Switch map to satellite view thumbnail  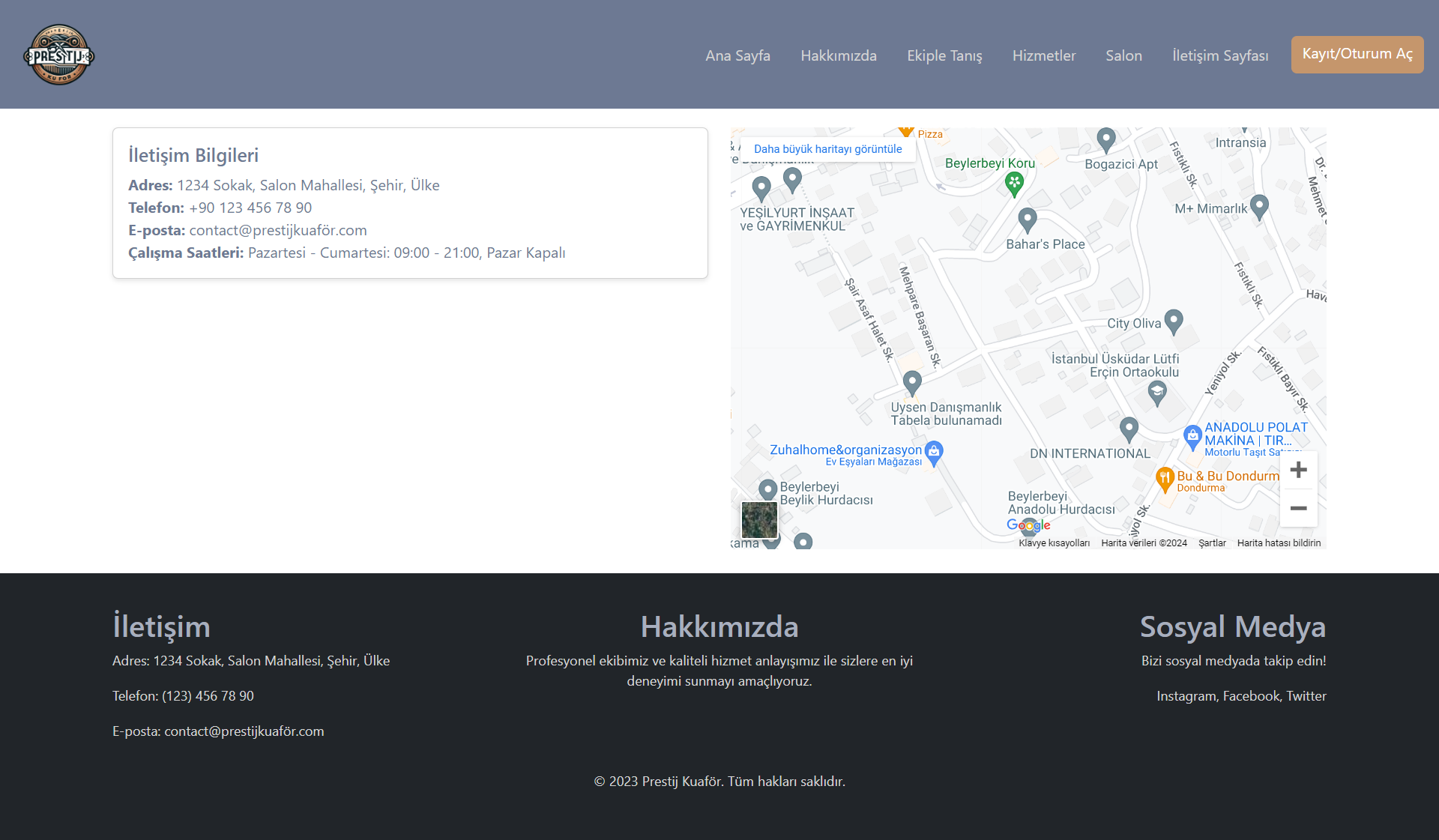click(x=759, y=519)
